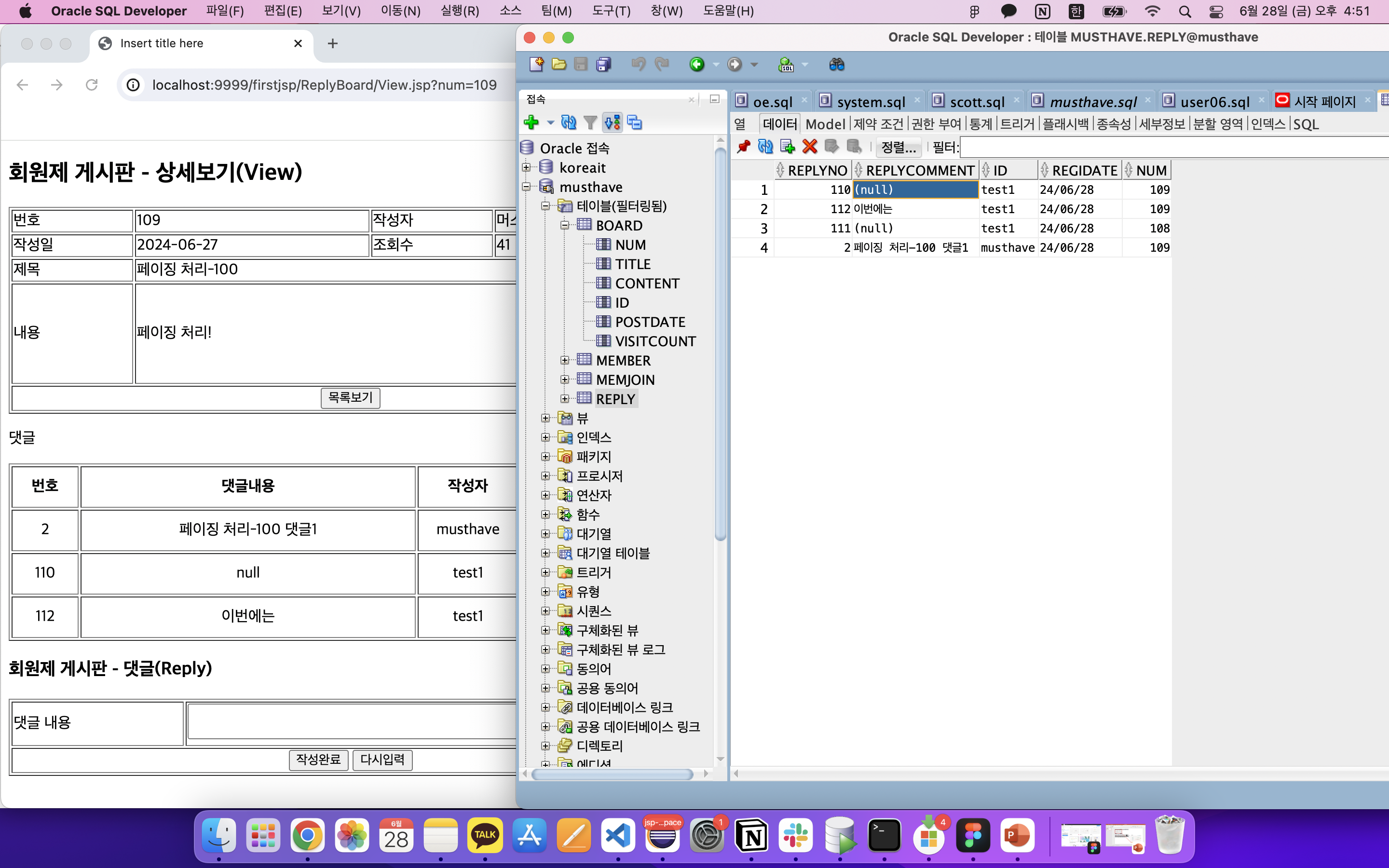
Task: Click the new connection green plus icon
Action: tap(531, 122)
